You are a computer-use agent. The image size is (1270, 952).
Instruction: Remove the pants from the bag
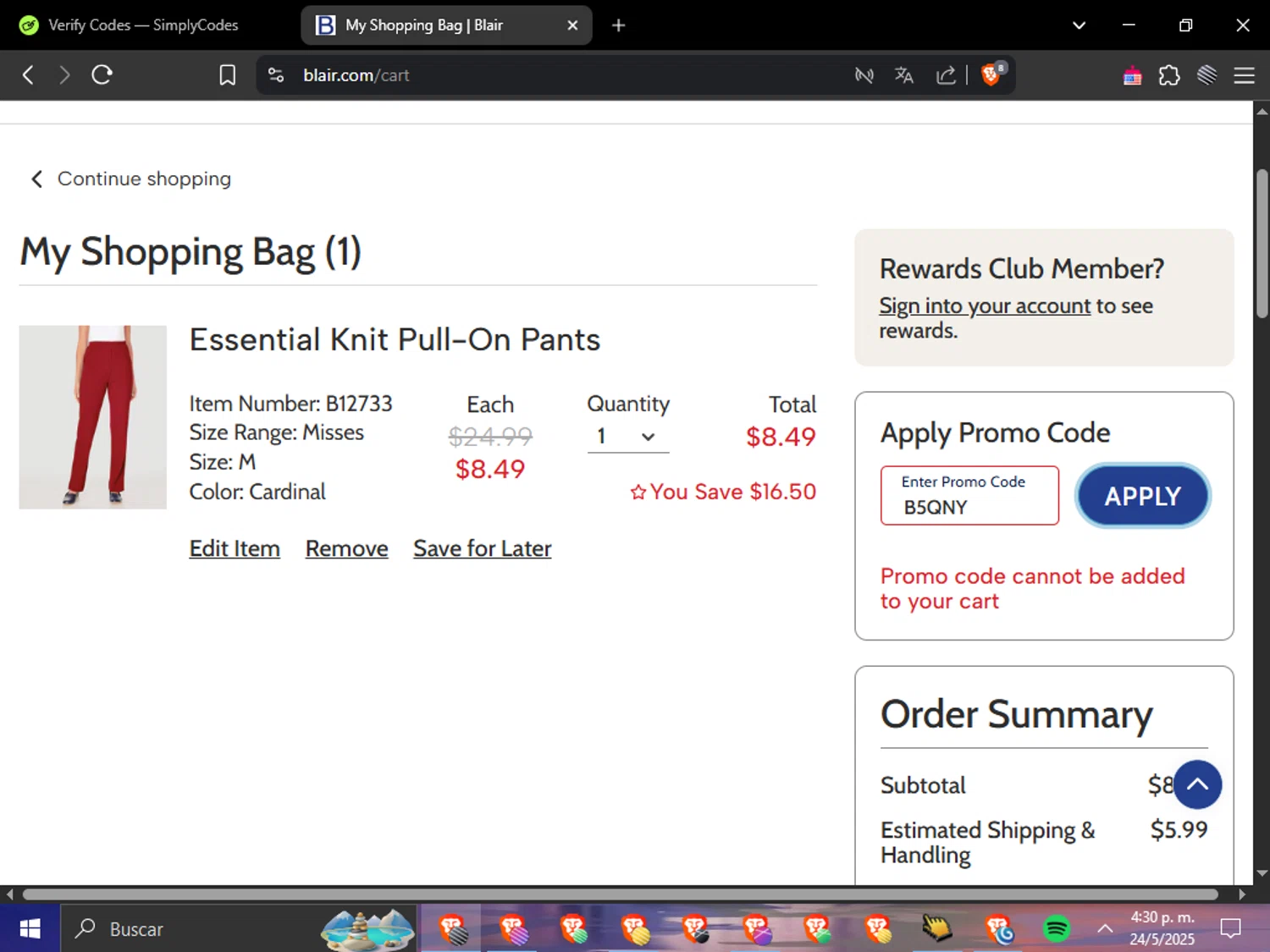click(x=347, y=548)
